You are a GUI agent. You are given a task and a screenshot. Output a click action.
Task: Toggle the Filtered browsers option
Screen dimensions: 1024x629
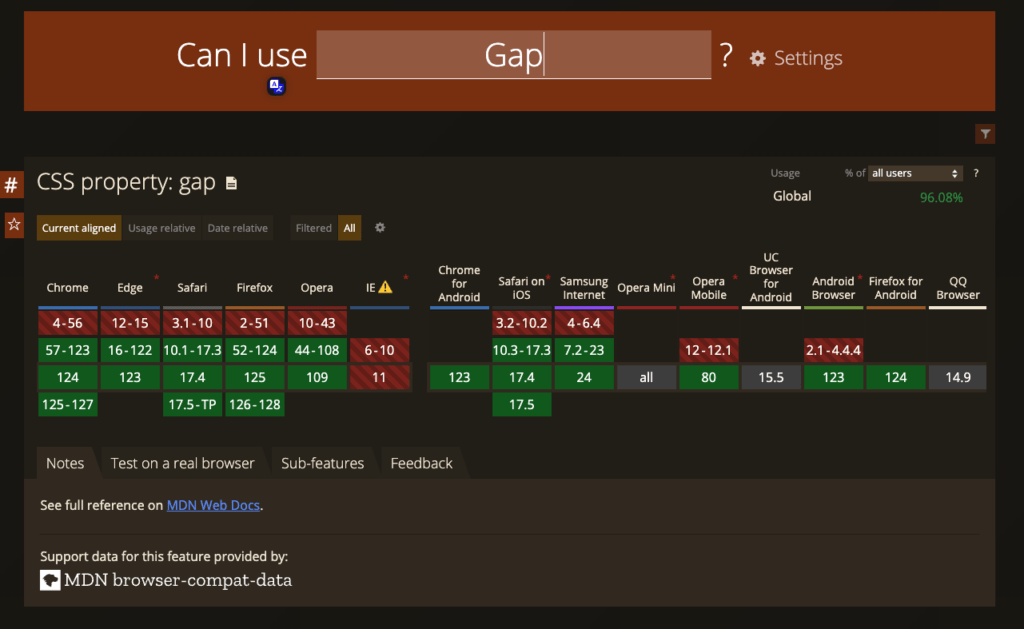313,228
